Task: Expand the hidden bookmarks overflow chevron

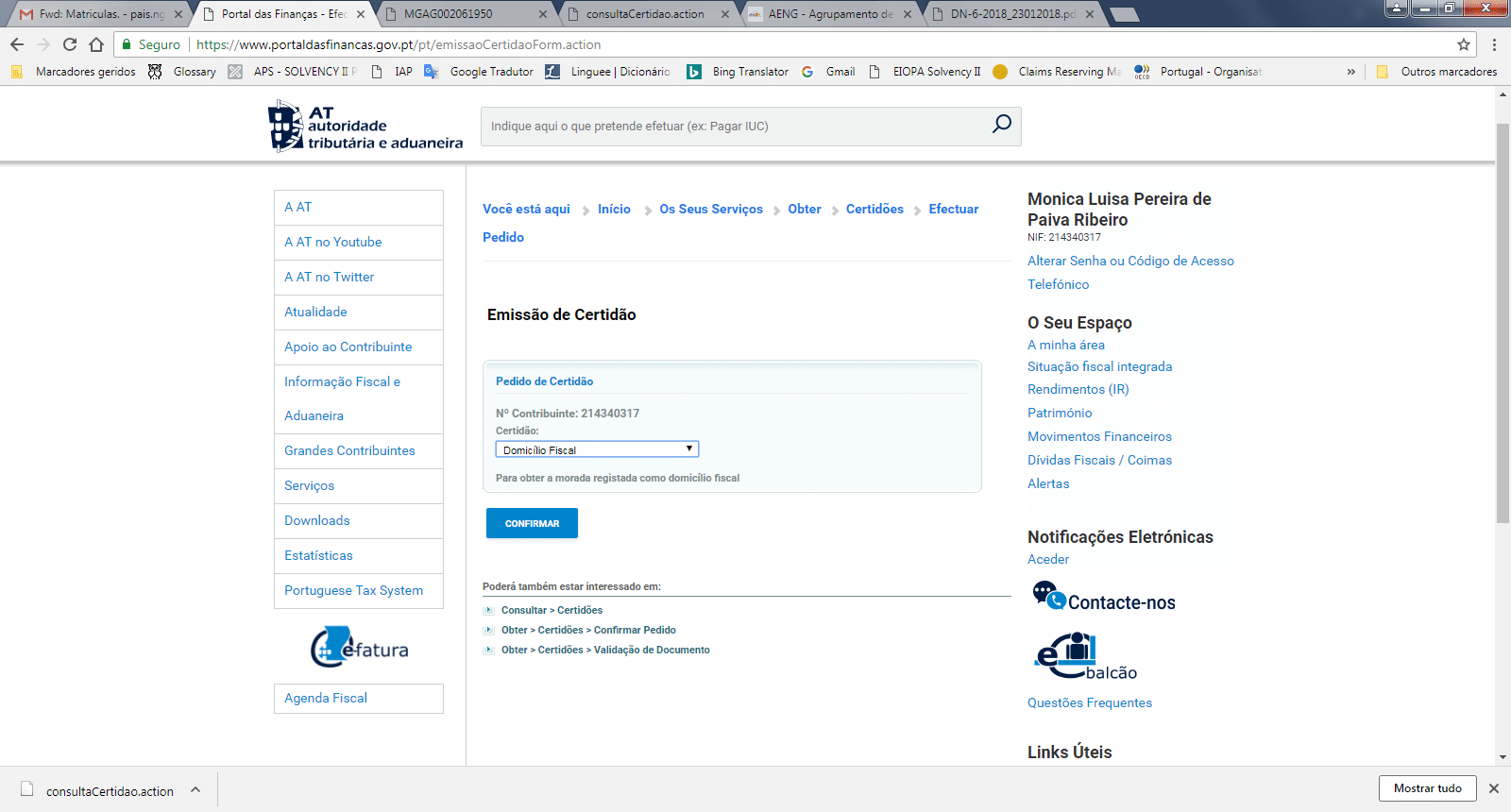Action: click(1350, 72)
